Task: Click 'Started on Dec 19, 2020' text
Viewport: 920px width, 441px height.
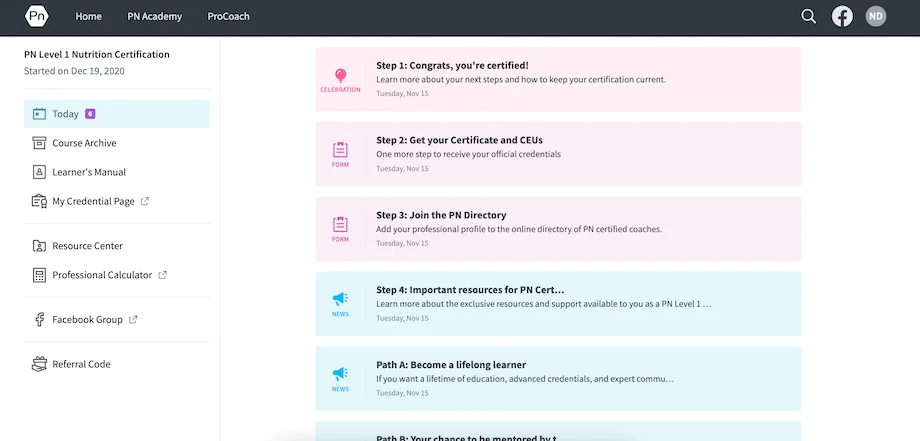Action: (74, 71)
